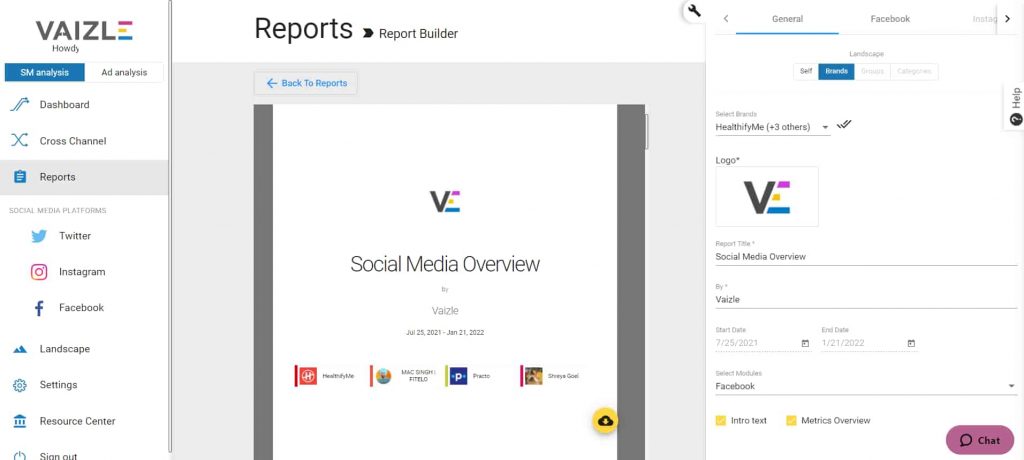
Task: Open Instagram platform page
Action: (x=84, y=272)
